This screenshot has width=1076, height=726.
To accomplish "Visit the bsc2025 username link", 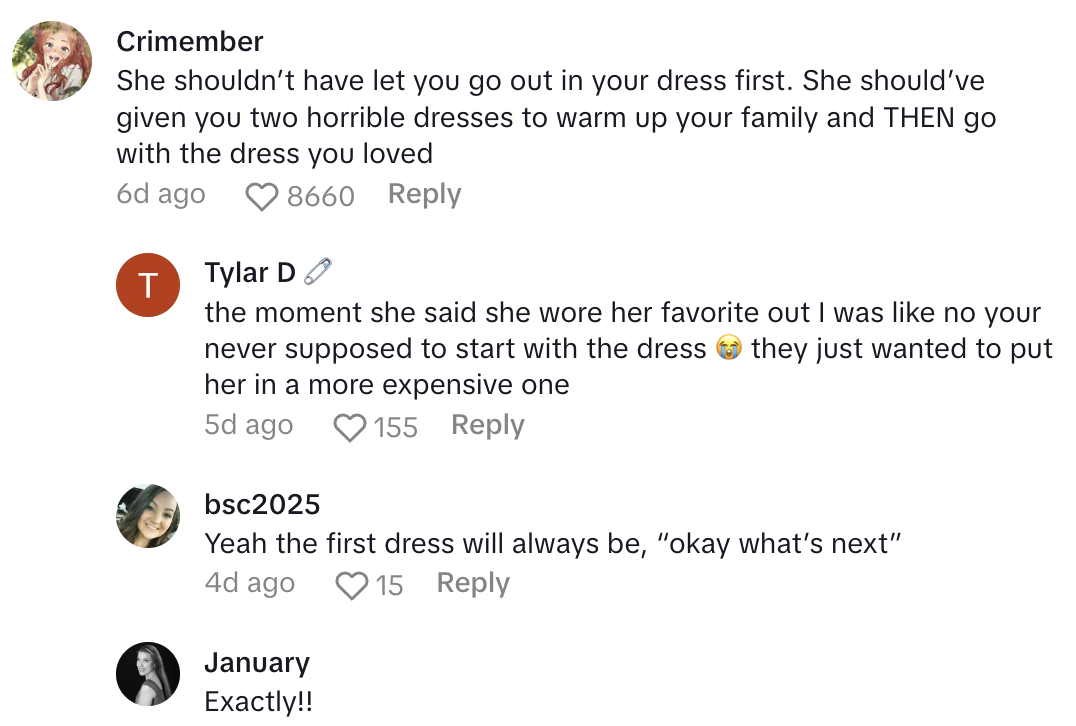I will 262,504.
